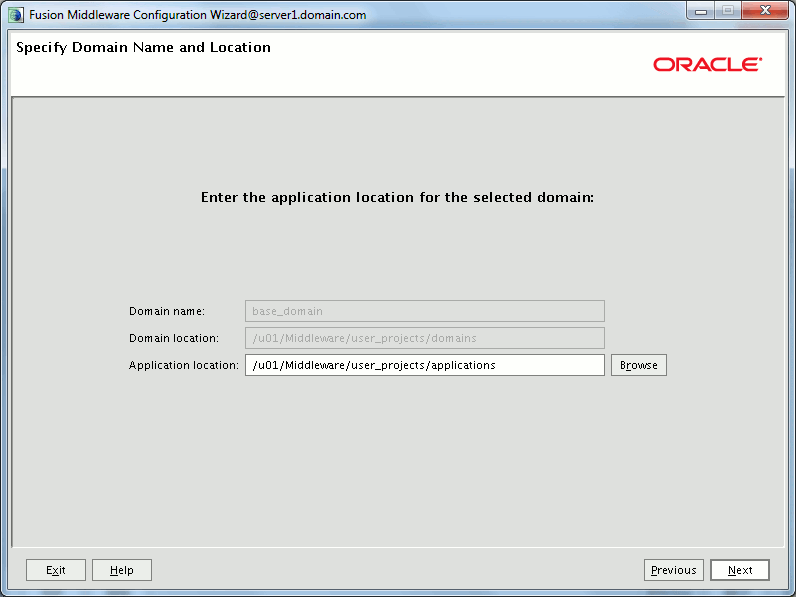The image size is (796, 597).
Task: Maximize the wizard window
Action: pos(727,11)
